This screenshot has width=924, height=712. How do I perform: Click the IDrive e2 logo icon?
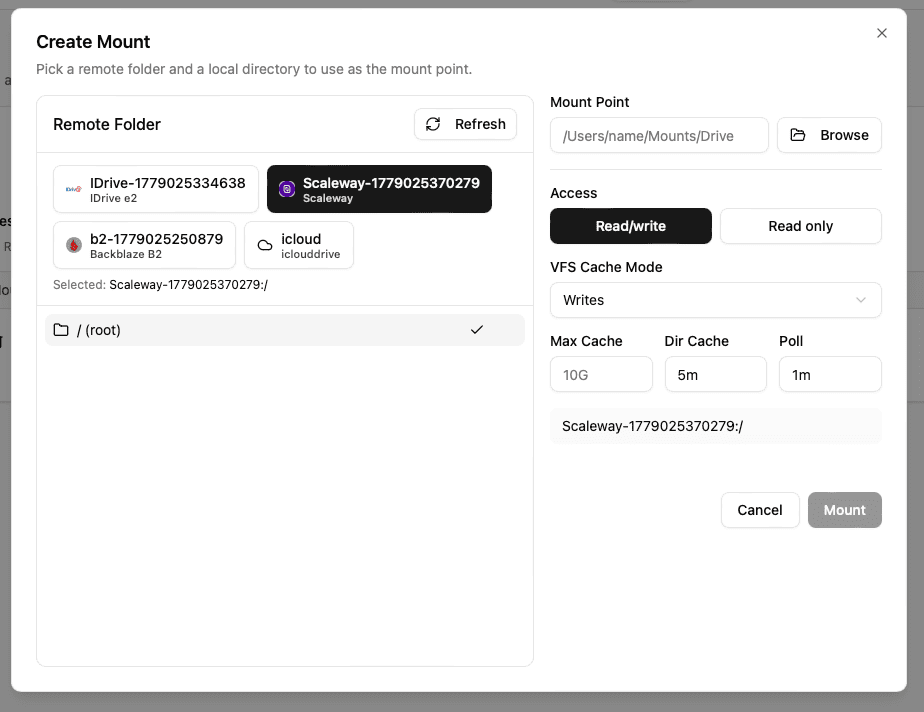[x=74, y=189]
